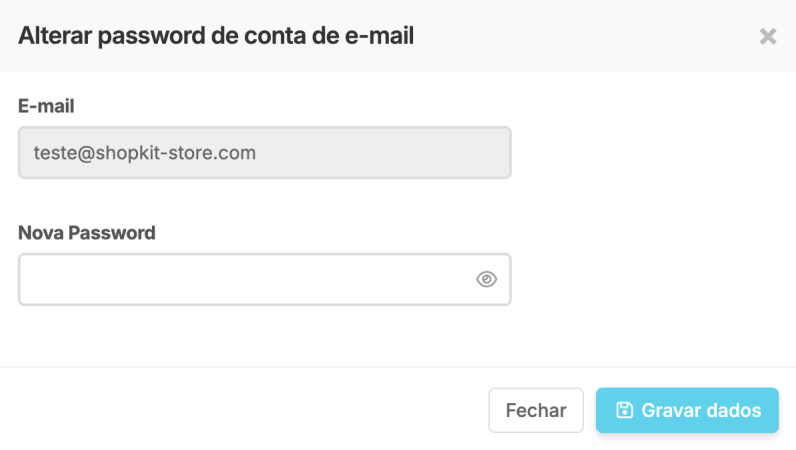Reveal typed password via the eye toggle
The image size is (796, 450).
pyautogui.click(x=486, y=279)
